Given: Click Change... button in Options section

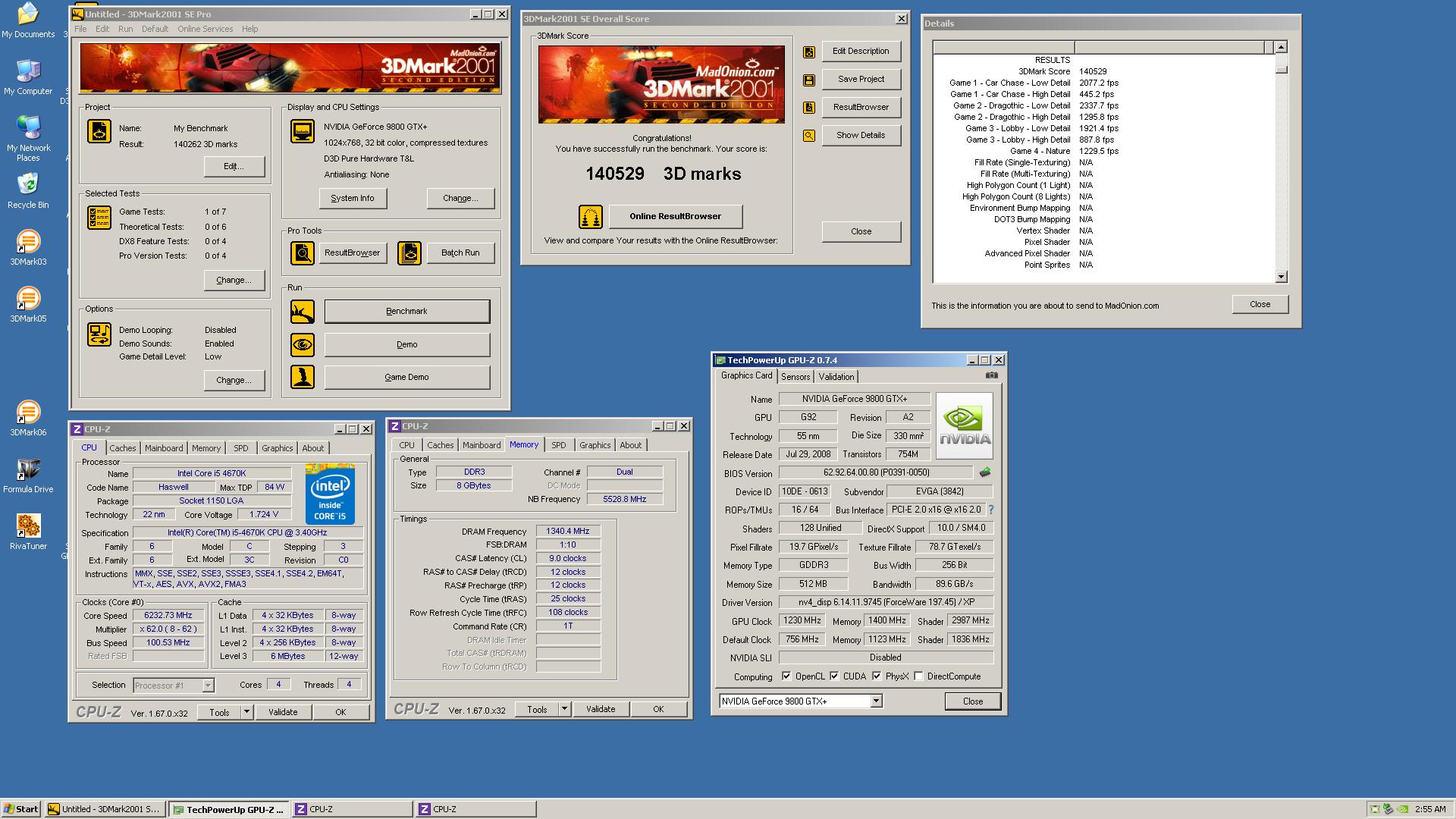Looking at the screenshot, I should click(234, 380).
